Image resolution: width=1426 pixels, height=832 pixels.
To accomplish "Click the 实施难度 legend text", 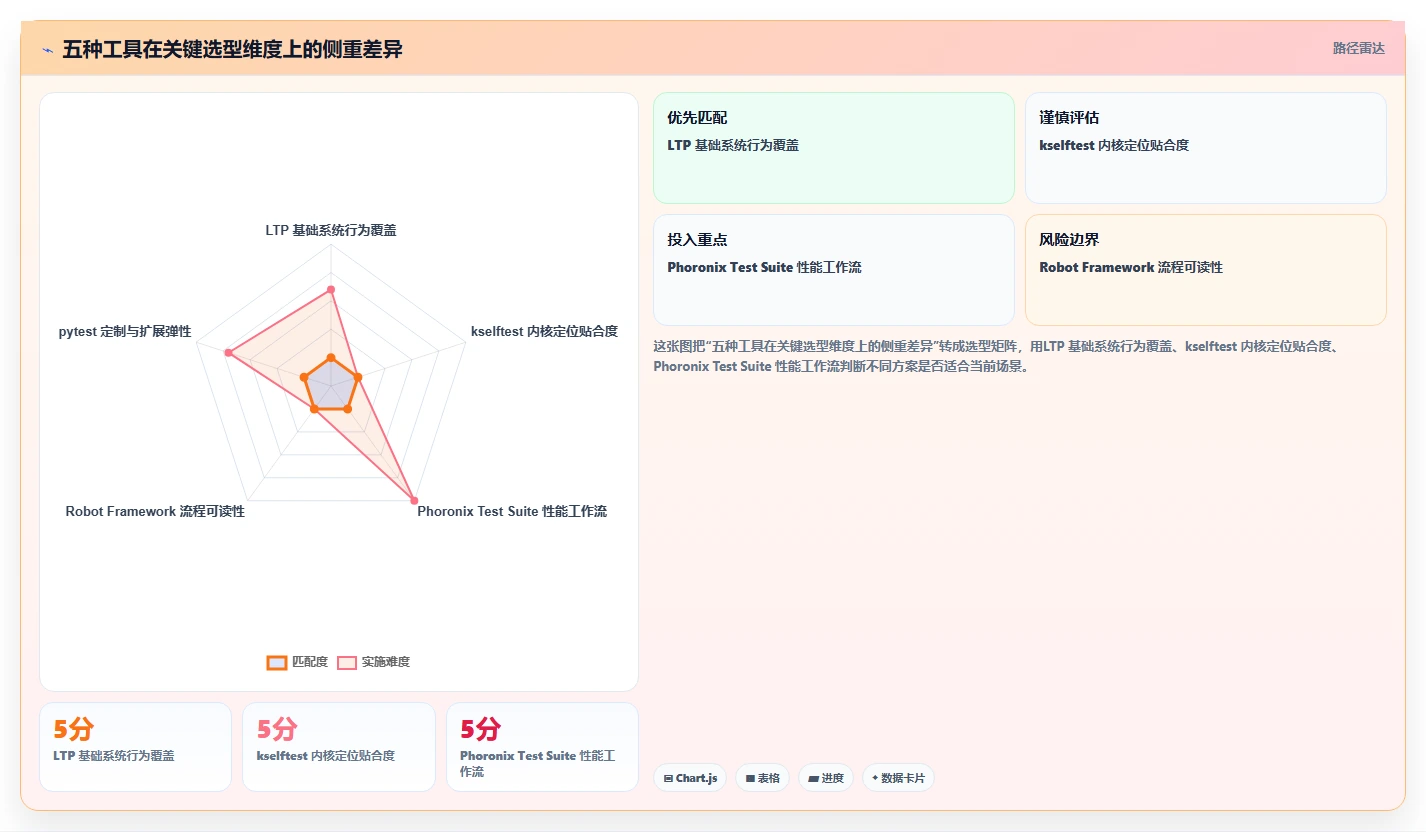I will (x=386, y=662).
